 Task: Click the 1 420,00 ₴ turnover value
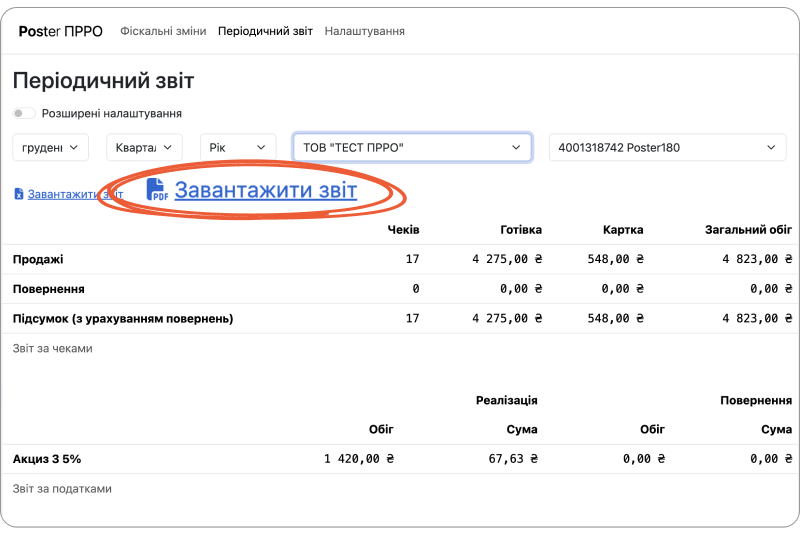tap(359, 459)
